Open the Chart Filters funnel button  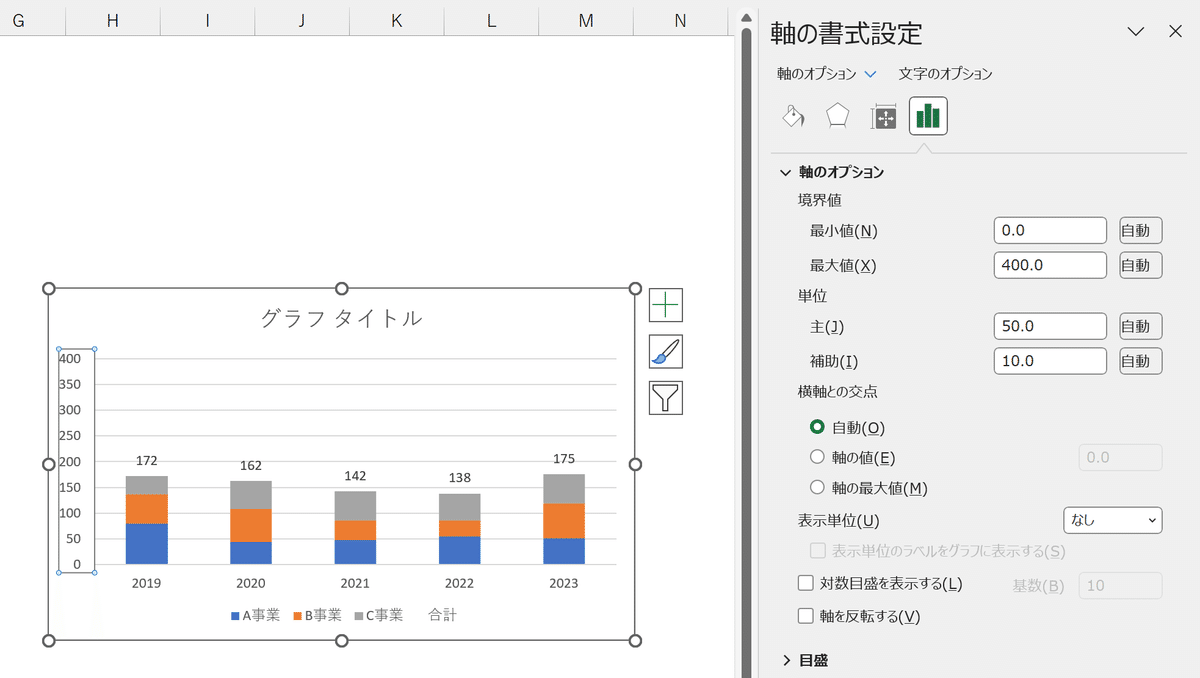666,397
